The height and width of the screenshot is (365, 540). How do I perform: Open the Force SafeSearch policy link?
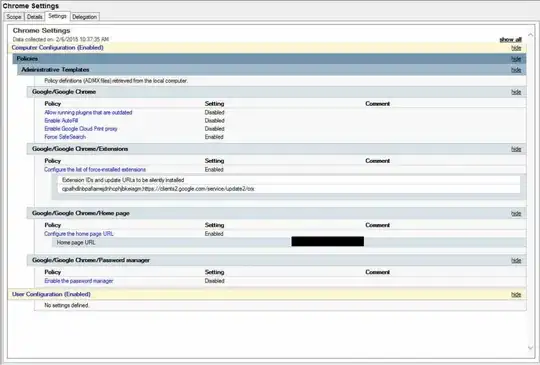65,137
